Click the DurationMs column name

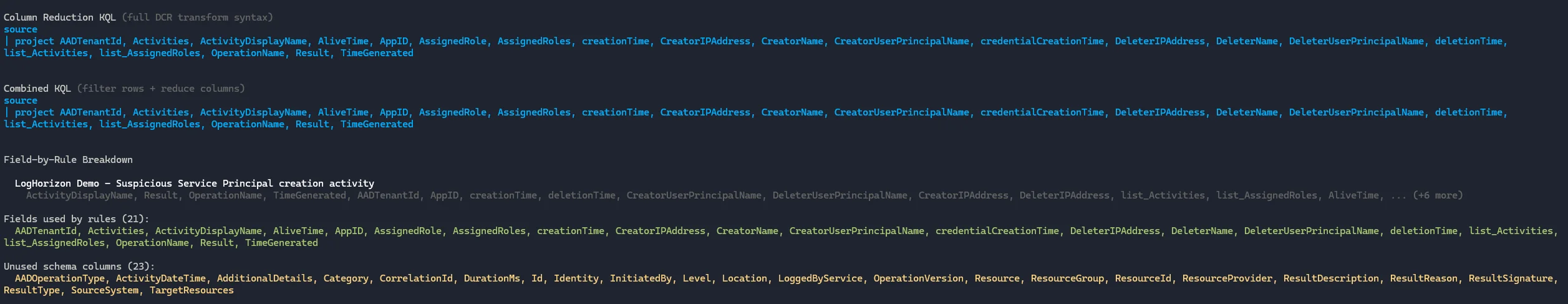(x=491, y=278)
